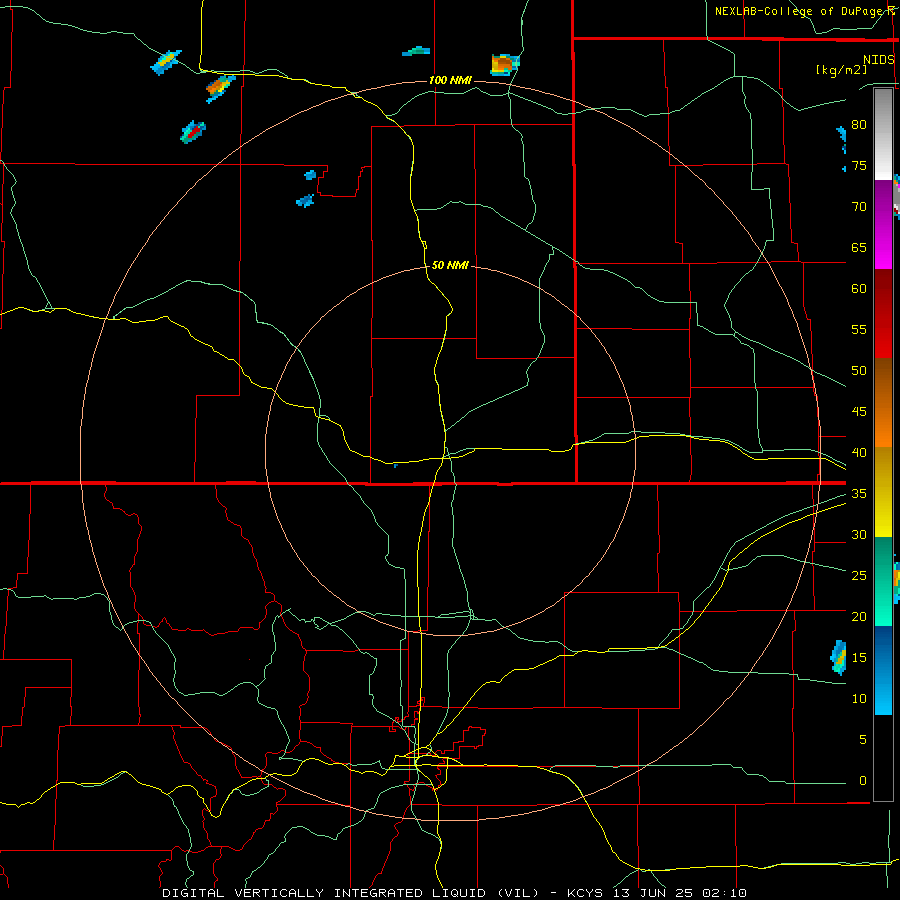Click the "50 NMI" range ring label

click(x=450, y=265)
